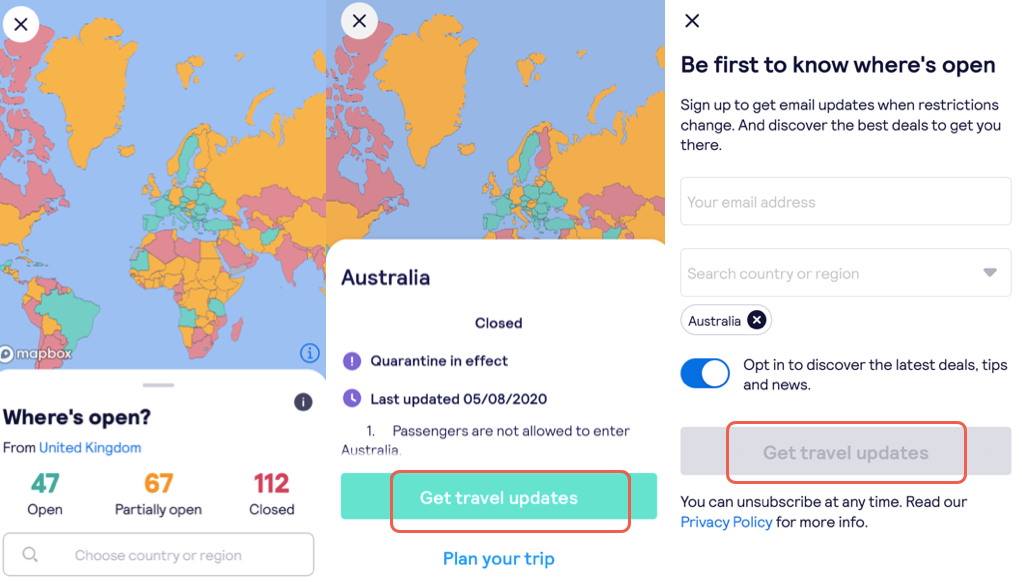The height and width of the screenshot is (582, 1022).
Task: Focus the Your email address field
Action: [845, 201]
